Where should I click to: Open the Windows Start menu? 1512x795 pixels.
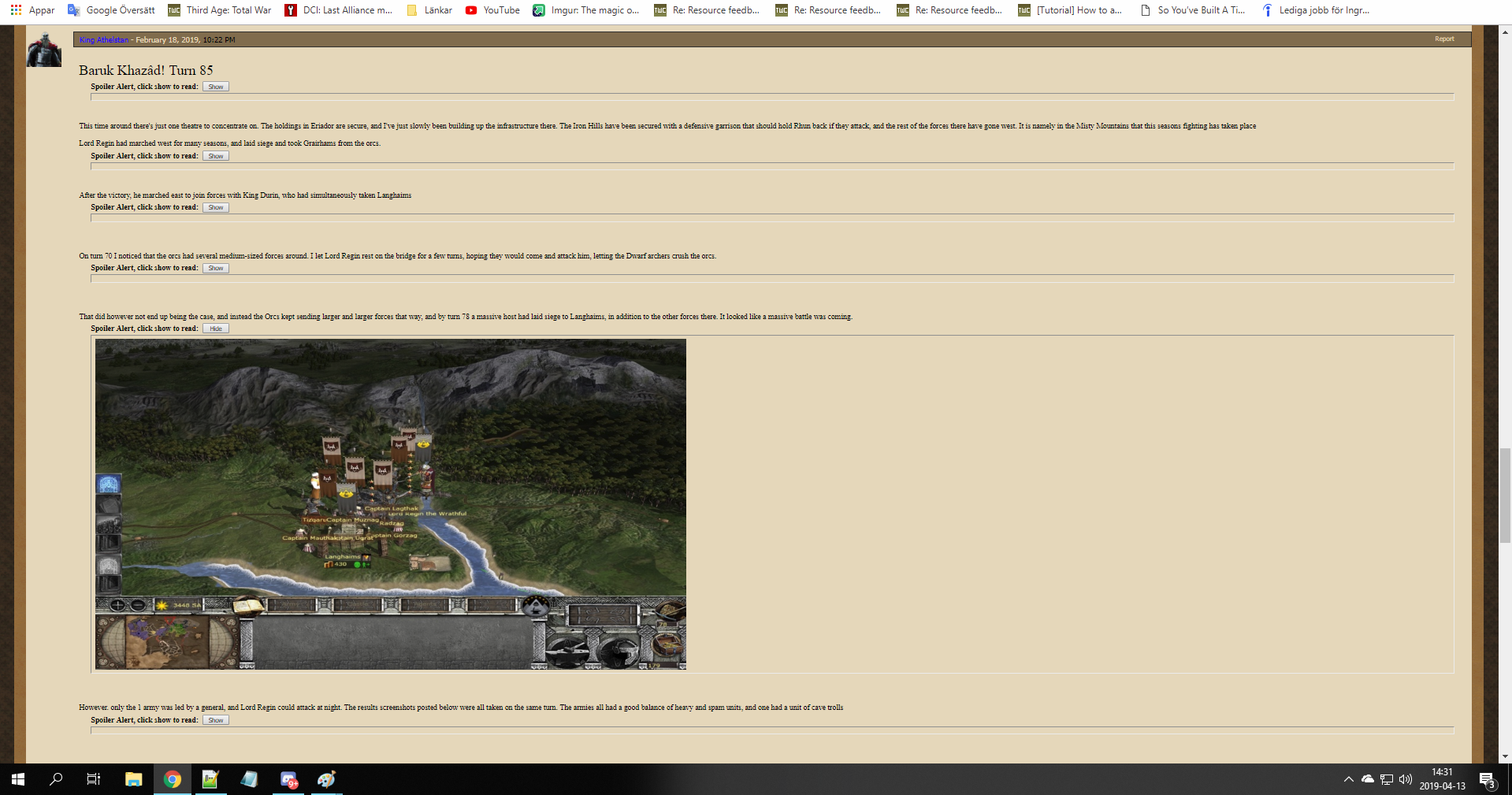(18, 779)
